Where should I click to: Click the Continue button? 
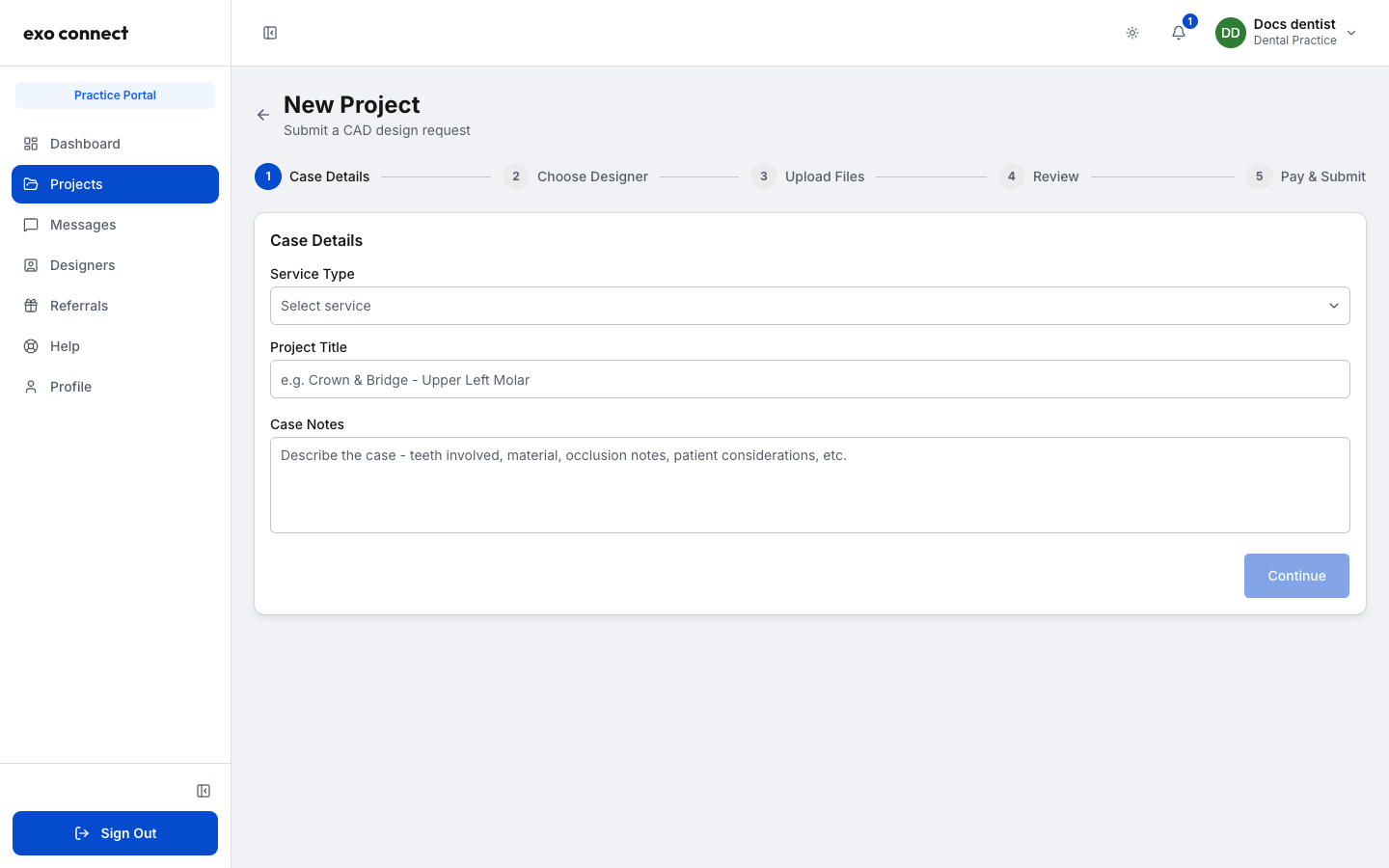tap(1296, 576)
